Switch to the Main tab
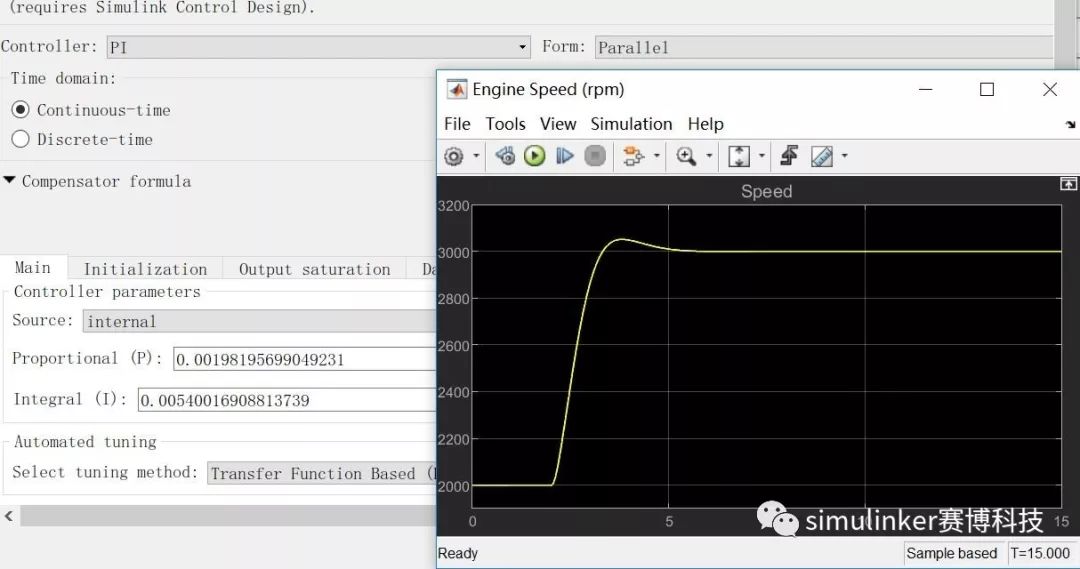The image size is (1080, 569). pyautogui.click(x=32, y=267)
